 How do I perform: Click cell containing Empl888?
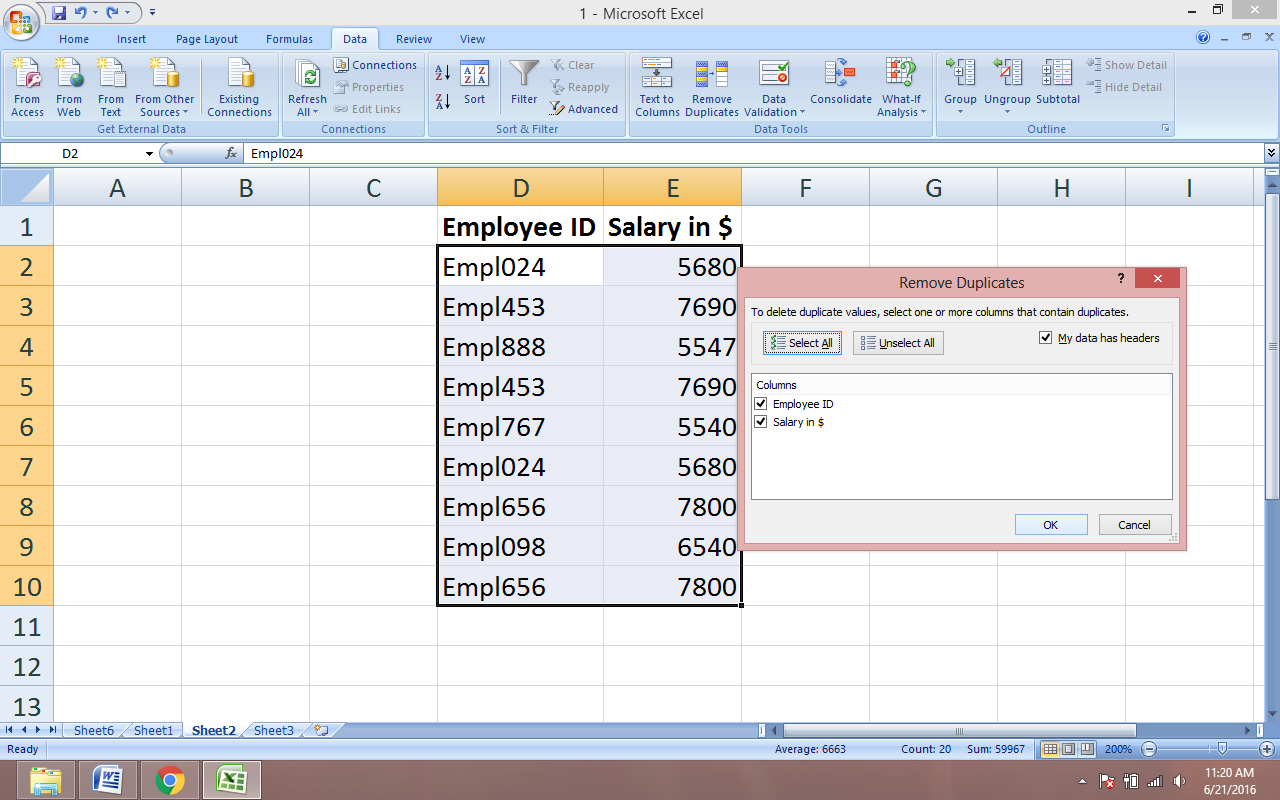tap(520, 346)
